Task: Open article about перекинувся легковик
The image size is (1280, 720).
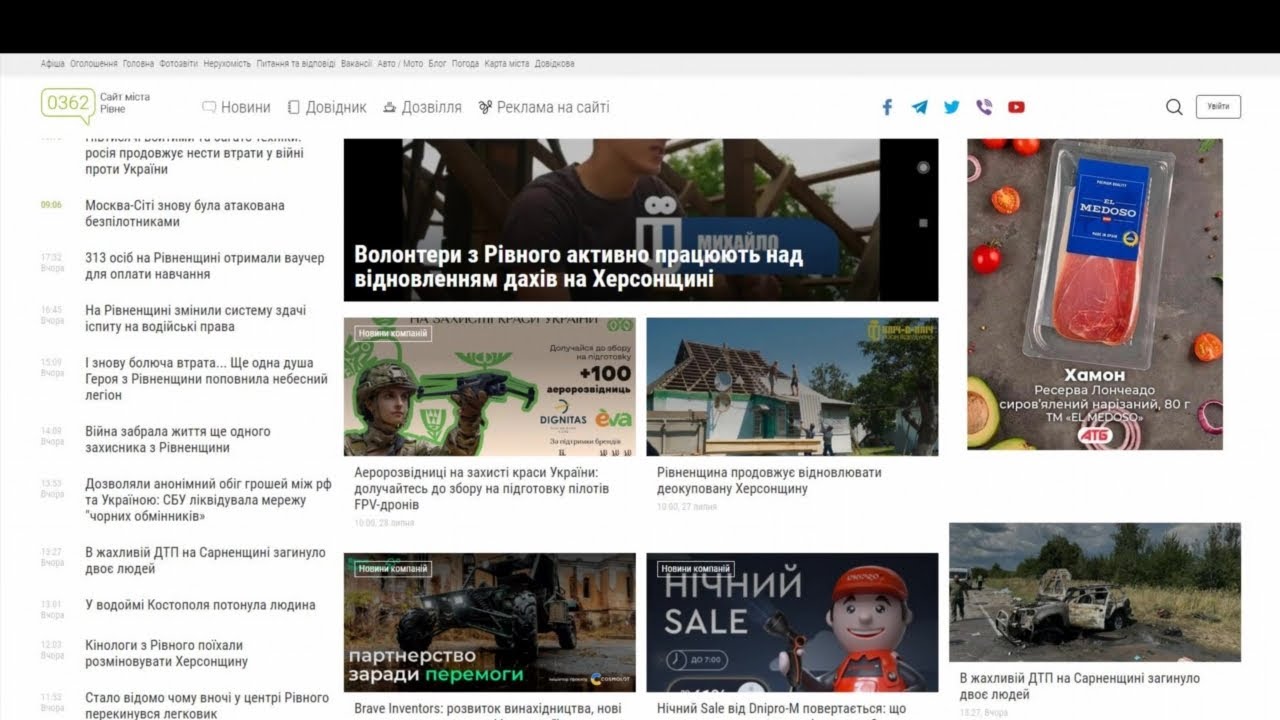Action: click(207, 705)
